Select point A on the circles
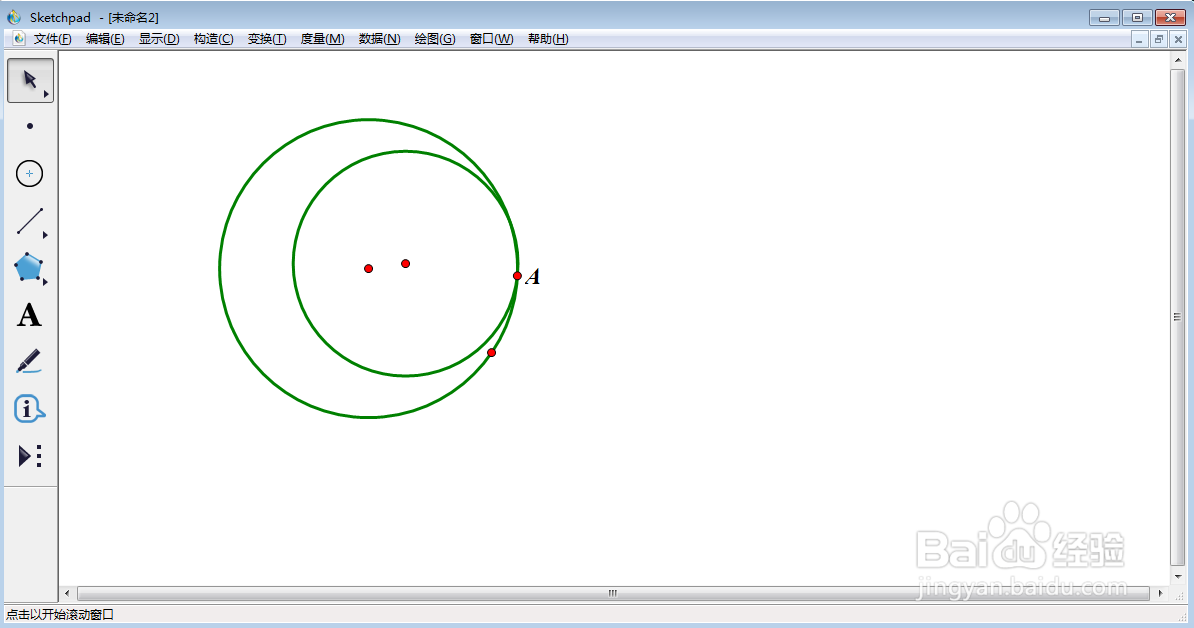 pyautogui.click(x=517, y=276)
